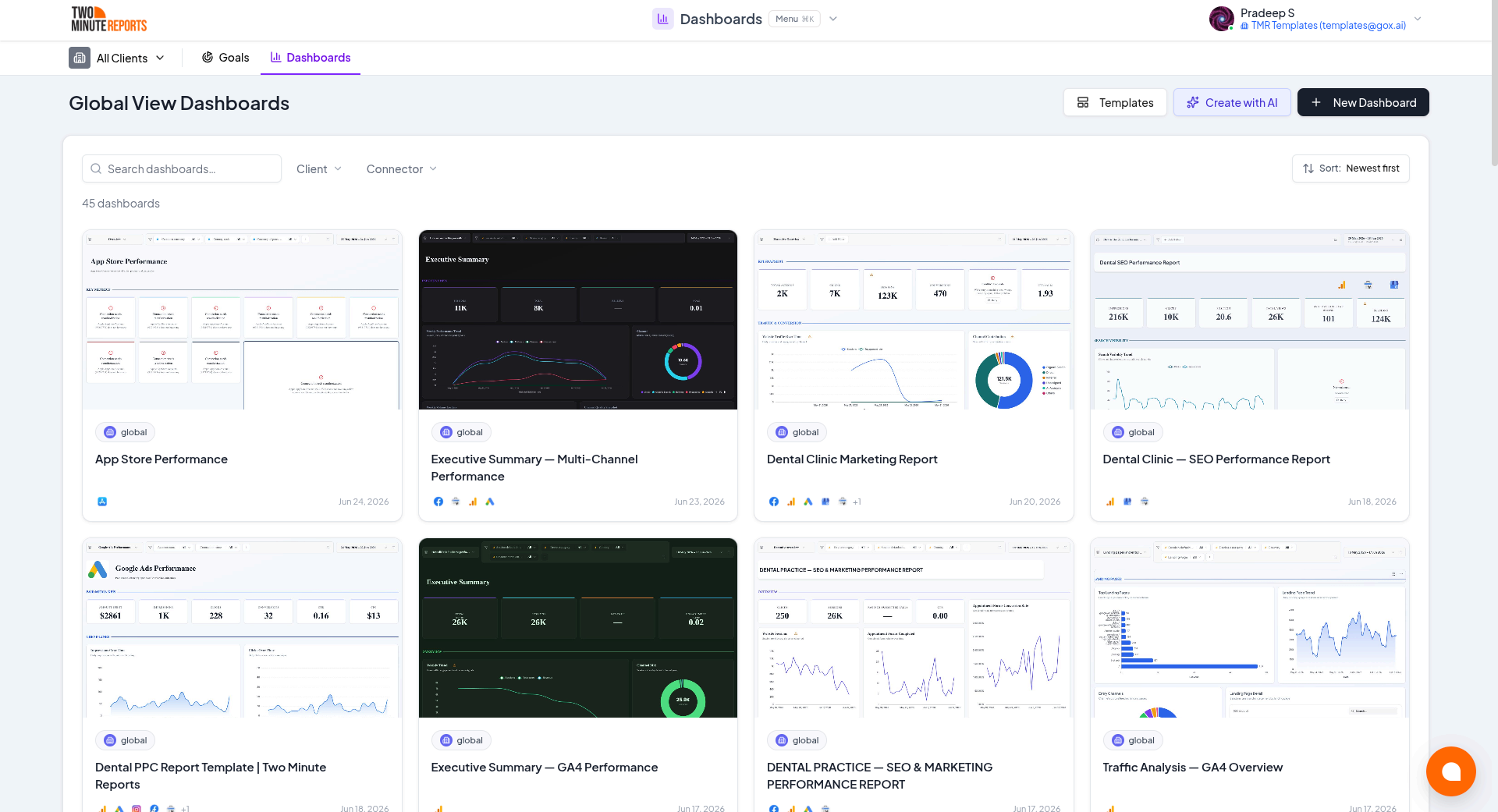Open Executive Summary — GA4 Performance title

point(545,768)
